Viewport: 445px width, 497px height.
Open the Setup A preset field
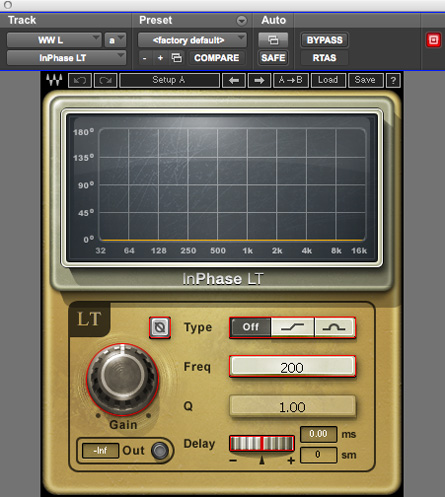[x=169, y=81]
